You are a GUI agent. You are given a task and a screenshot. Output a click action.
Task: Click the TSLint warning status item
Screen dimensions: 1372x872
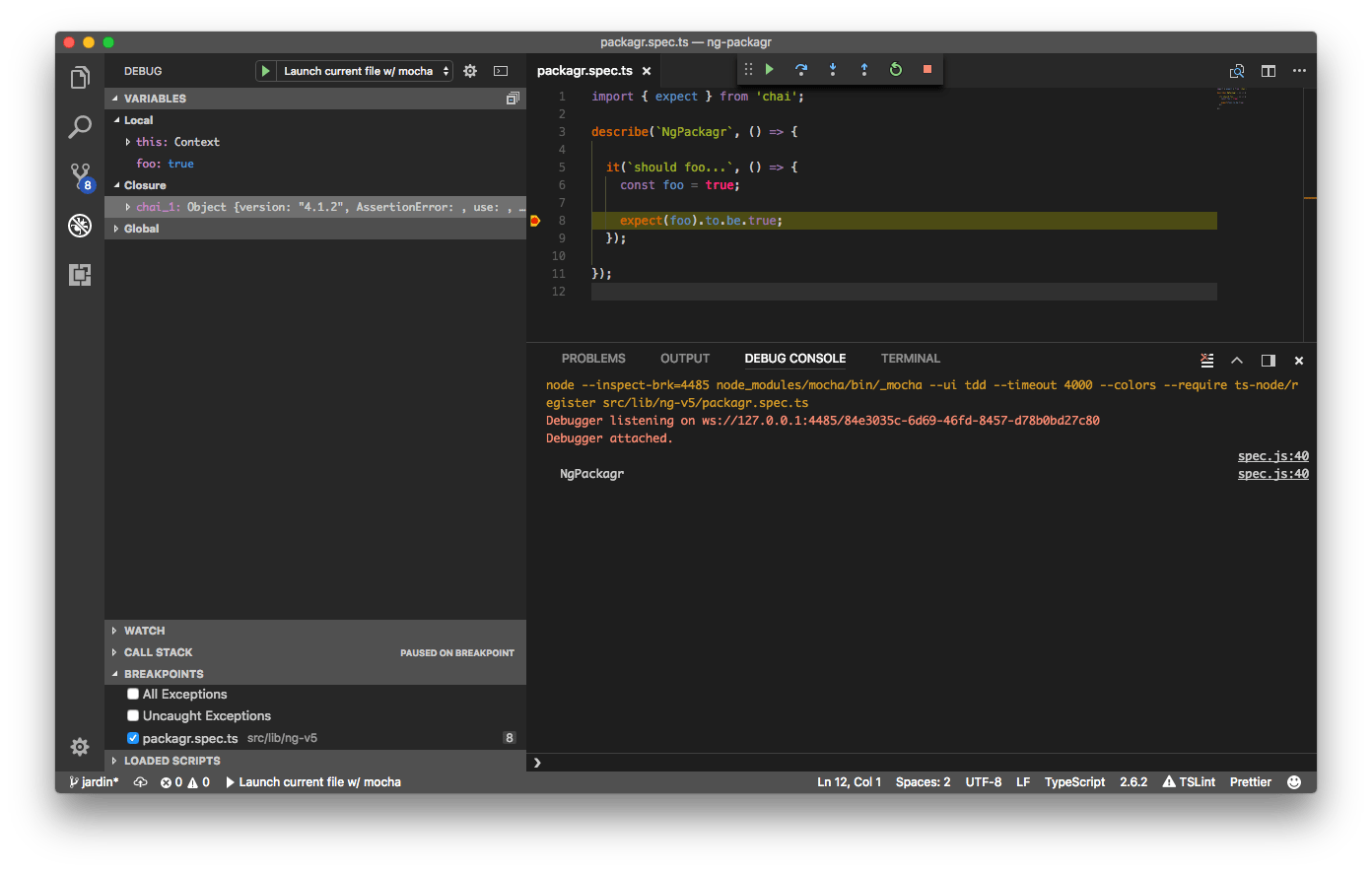point(1189,782)
